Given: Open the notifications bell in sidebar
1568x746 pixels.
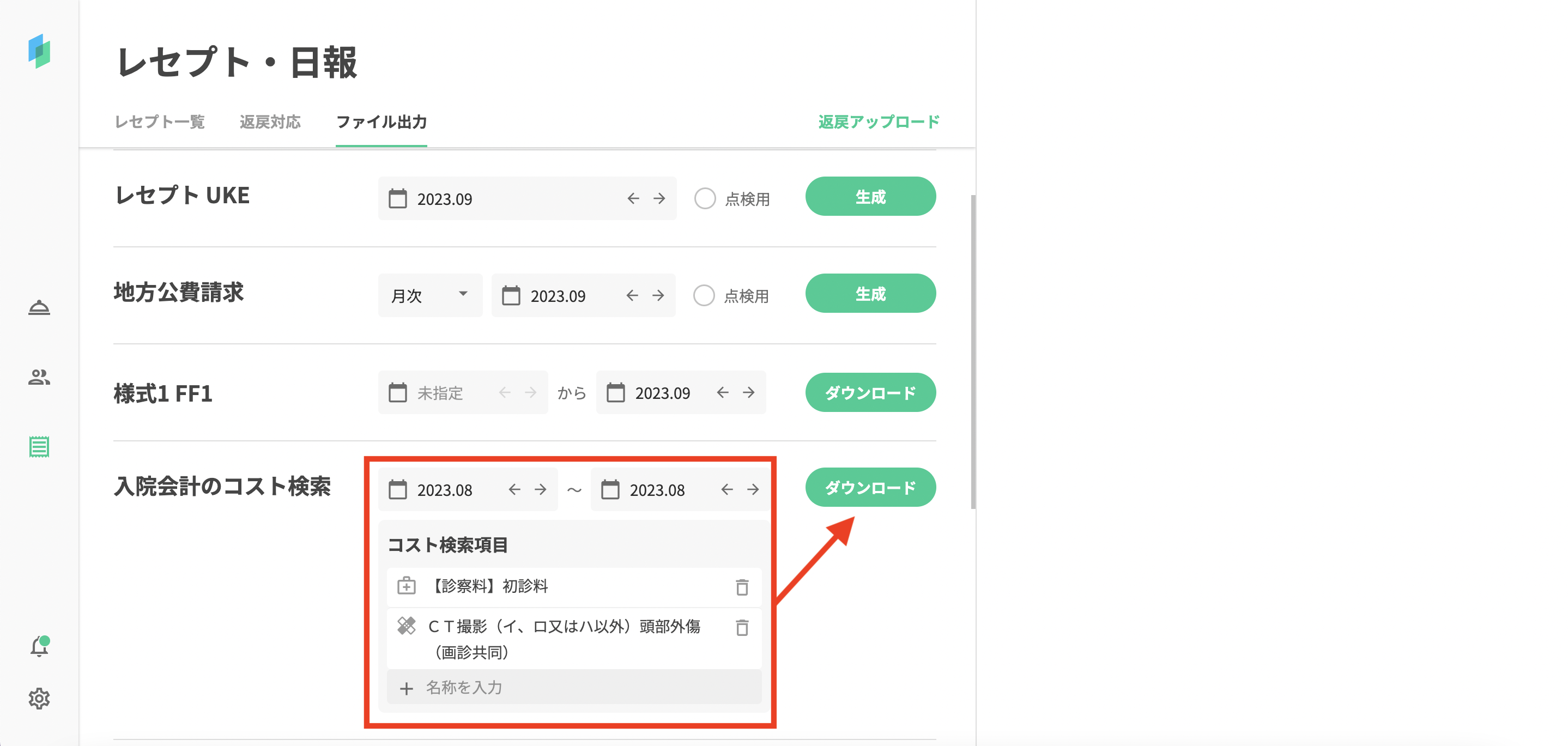Looking at the screenshot, I should click(x=39, y=646).
